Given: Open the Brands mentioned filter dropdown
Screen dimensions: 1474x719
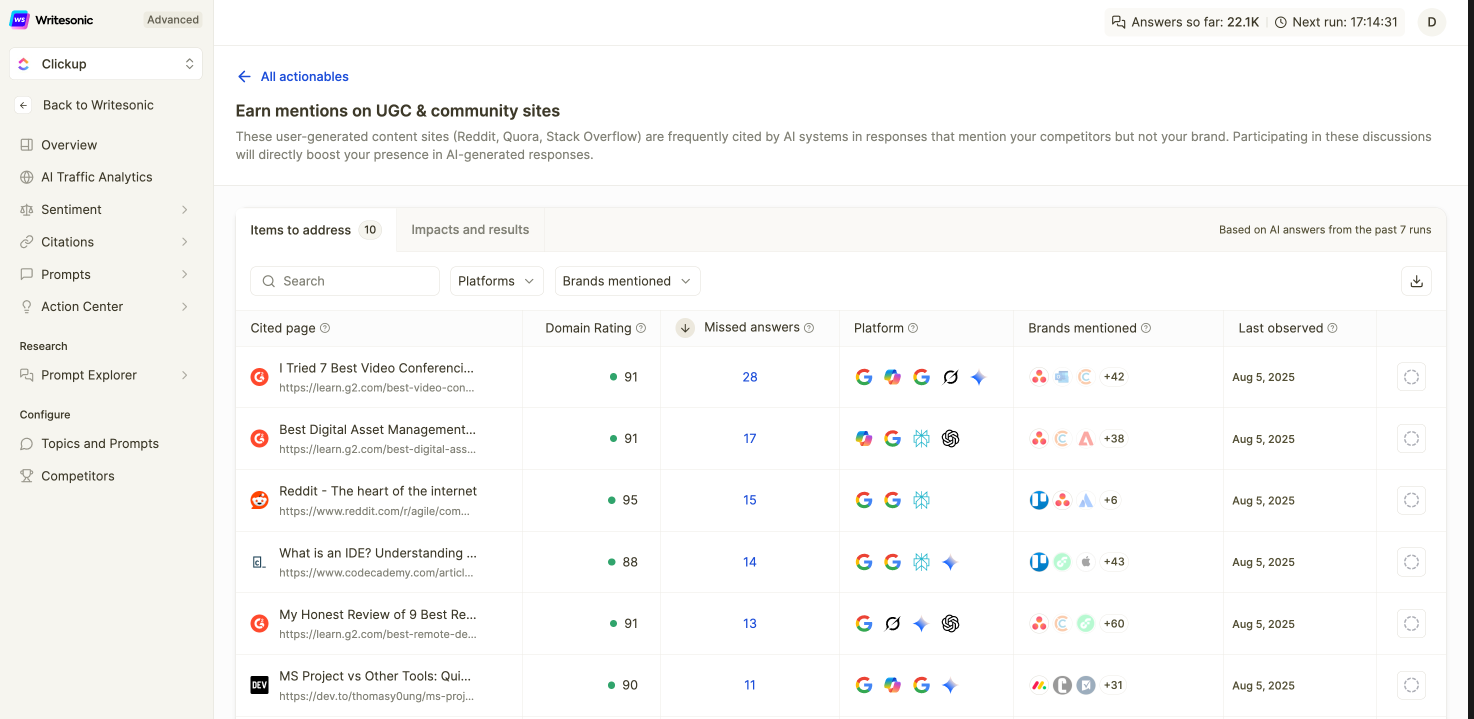Looking at the screenshot, I should pyautogui.click(x=627, y=281).
